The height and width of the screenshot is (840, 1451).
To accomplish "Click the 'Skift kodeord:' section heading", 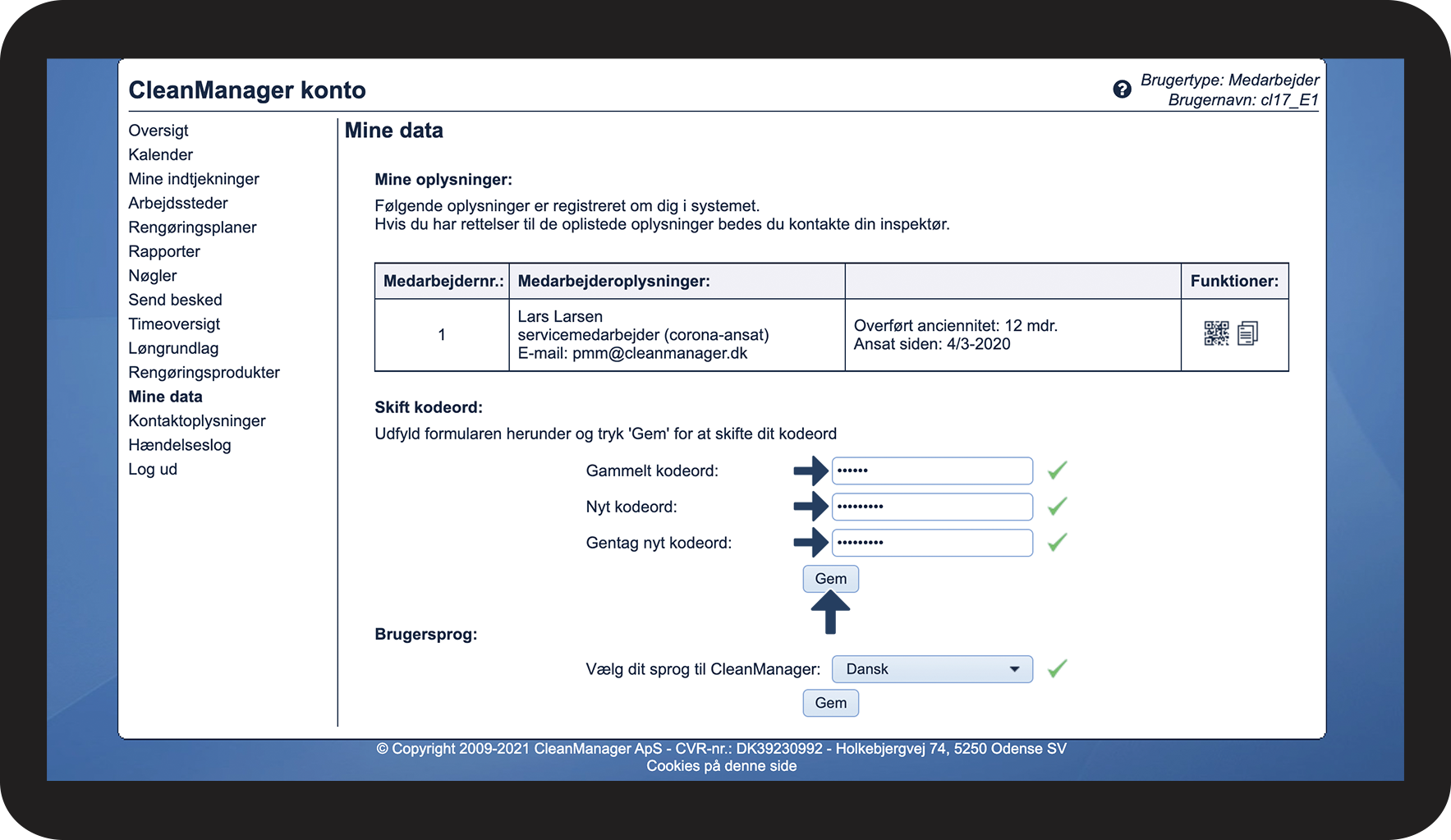I will pyautogui.click(x=429, y=407).
